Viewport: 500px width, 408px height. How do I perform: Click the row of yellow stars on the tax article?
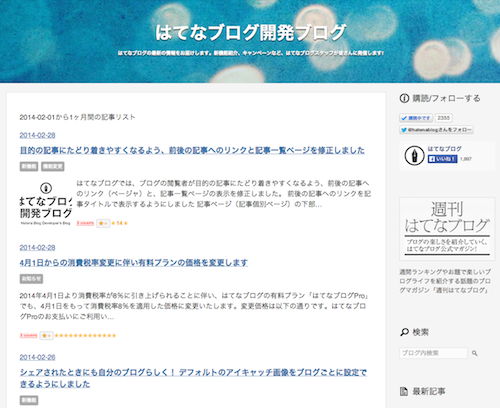point(85,335)
